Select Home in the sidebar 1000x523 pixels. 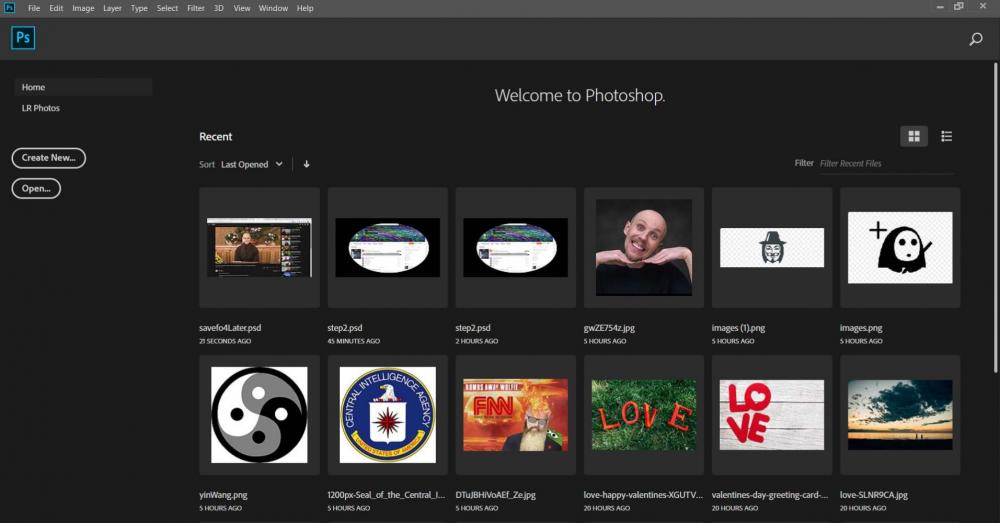34,87
